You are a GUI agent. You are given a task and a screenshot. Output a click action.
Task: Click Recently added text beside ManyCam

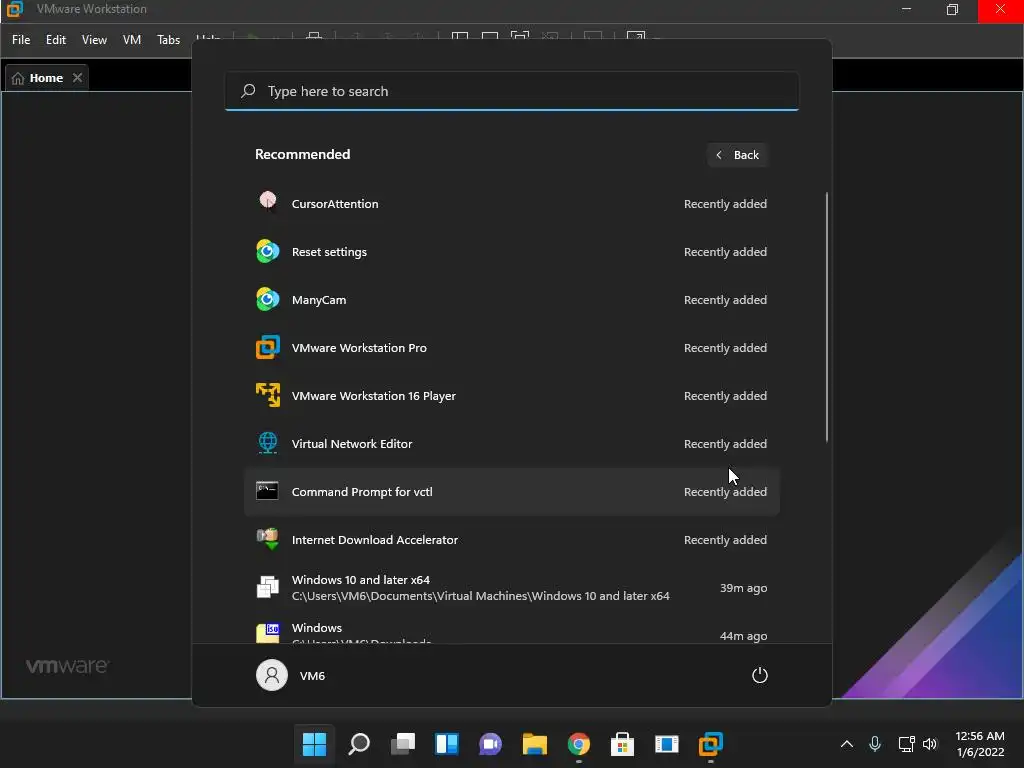pos(725,300)
